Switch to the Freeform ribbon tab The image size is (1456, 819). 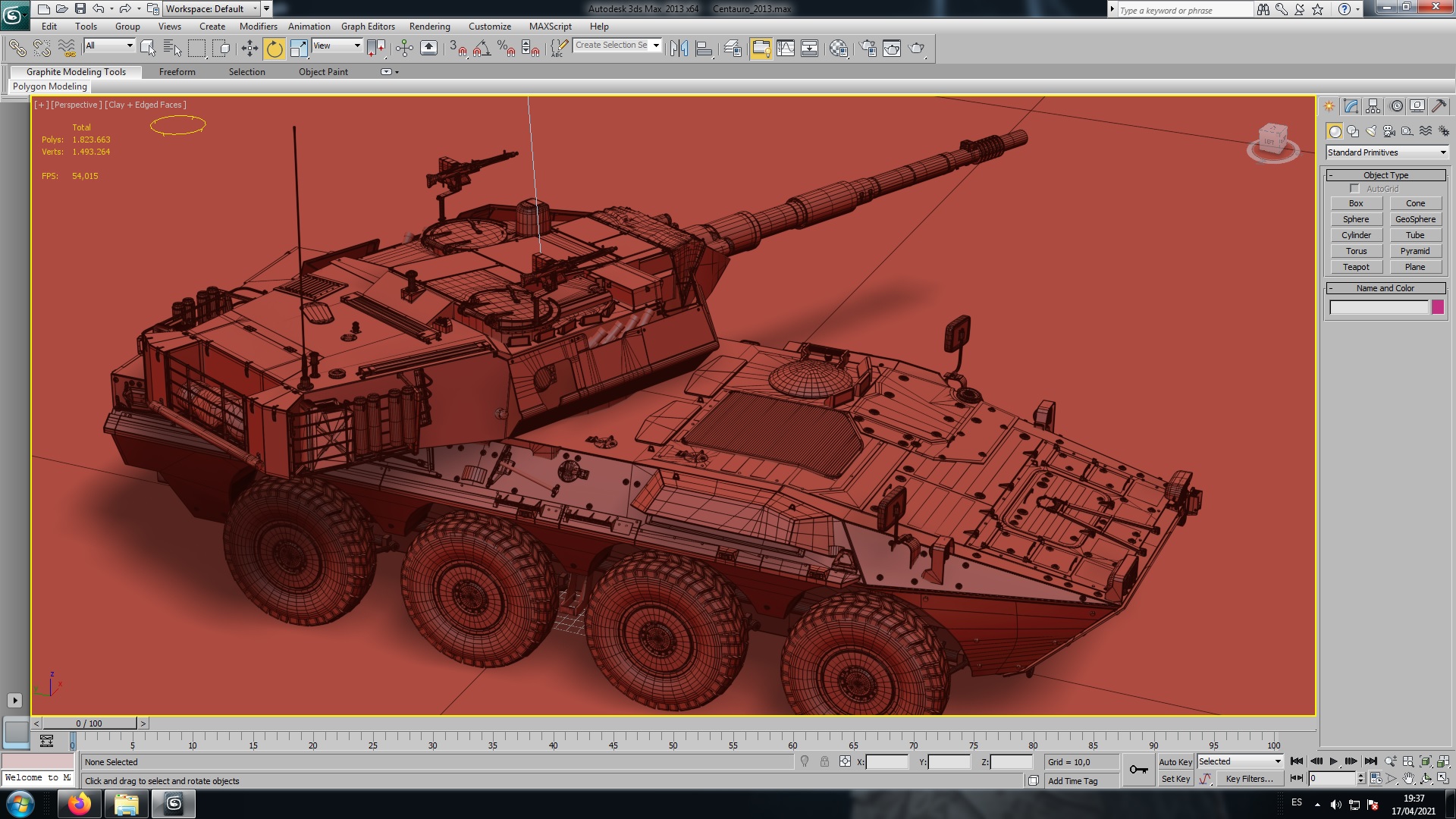[177, 72]
